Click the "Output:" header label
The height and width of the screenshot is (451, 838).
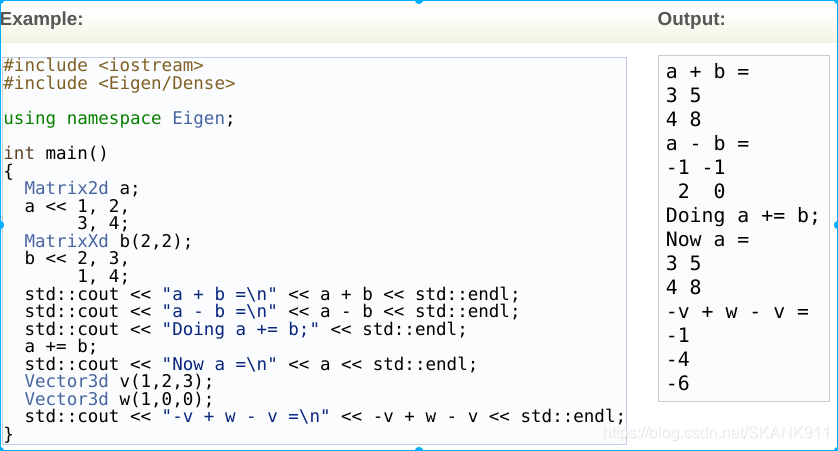(x=691, y=19)
